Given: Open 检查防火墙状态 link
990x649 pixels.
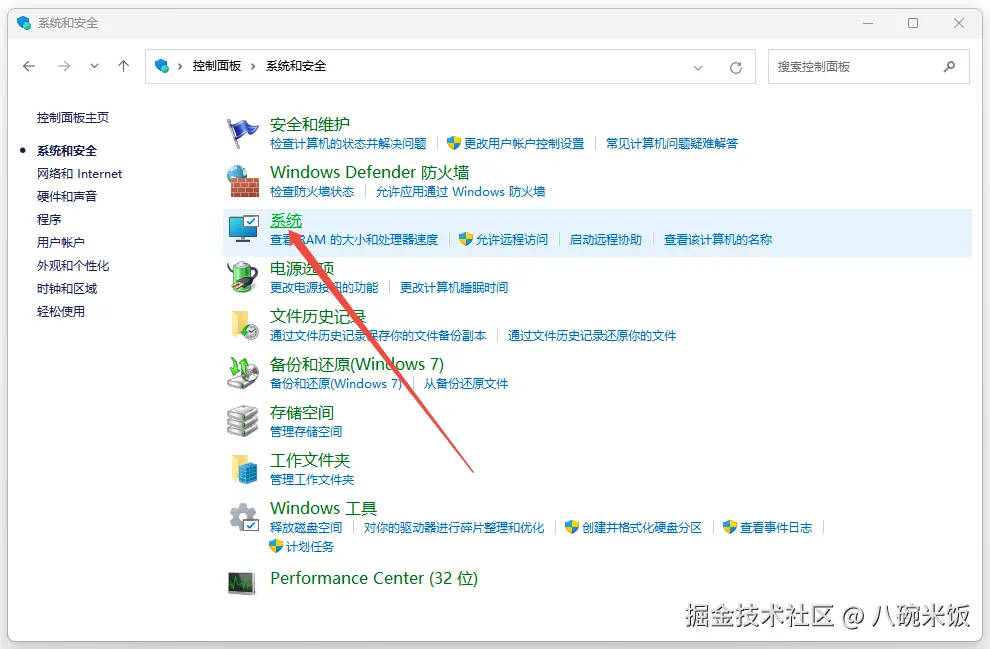Looking at the screenshot, I should [x=312, y=191].
